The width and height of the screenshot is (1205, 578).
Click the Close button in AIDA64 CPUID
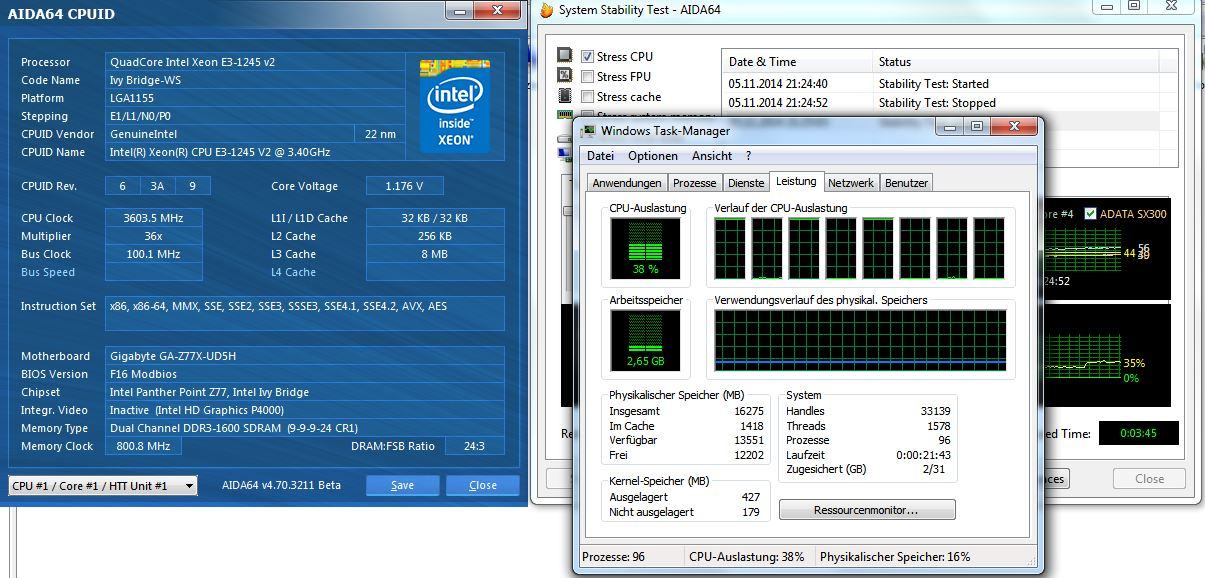click(483, 485)
